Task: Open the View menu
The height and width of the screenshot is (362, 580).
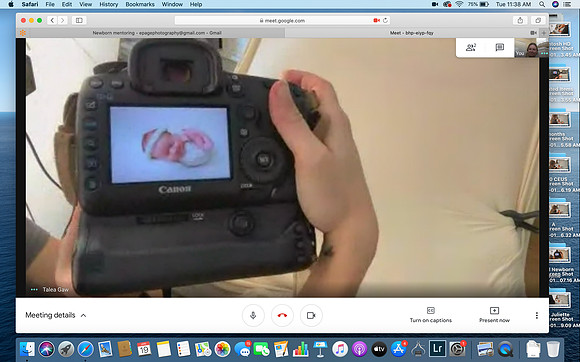Action: 85,4
